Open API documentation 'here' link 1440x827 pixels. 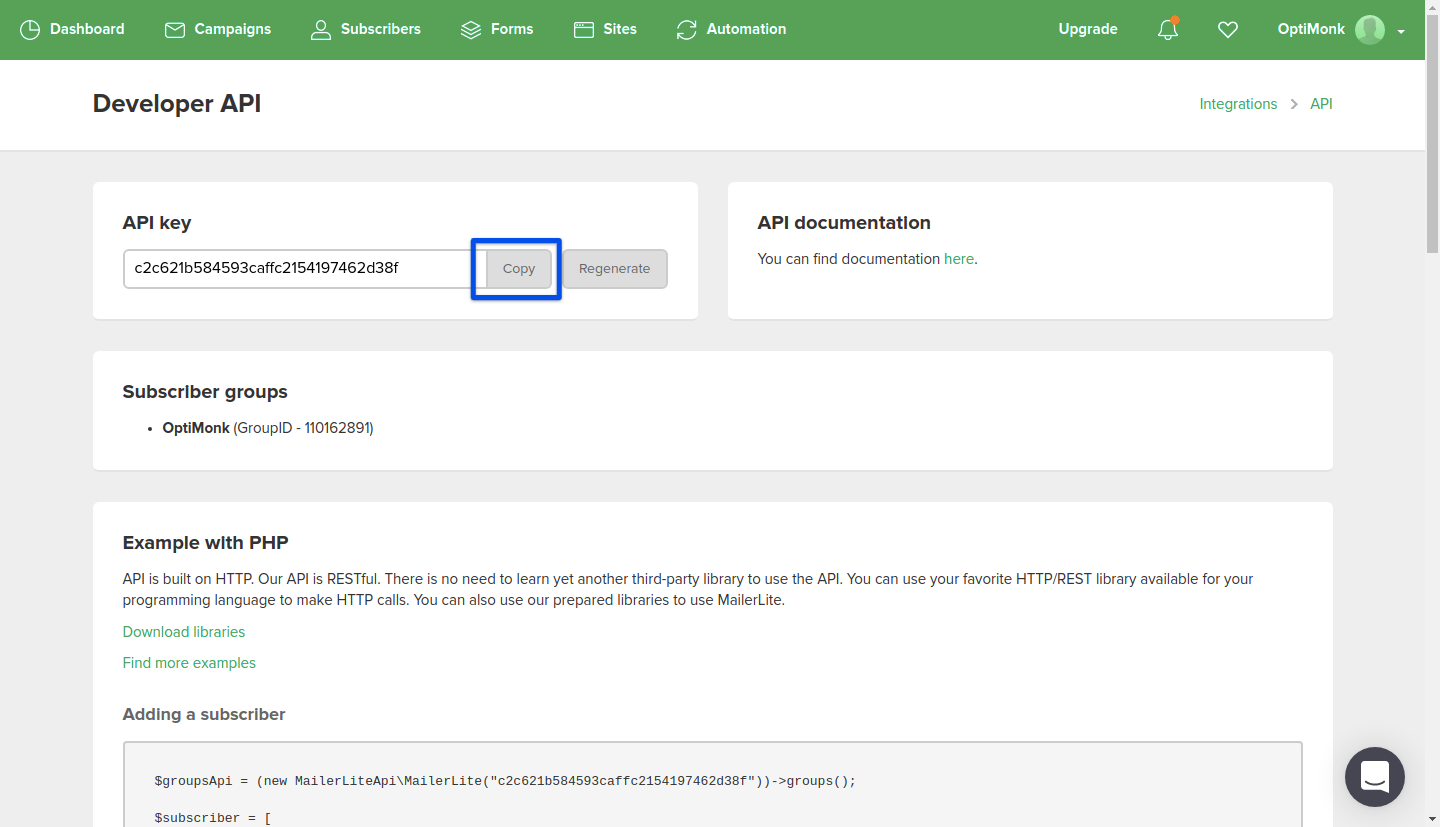coord(959,259)
